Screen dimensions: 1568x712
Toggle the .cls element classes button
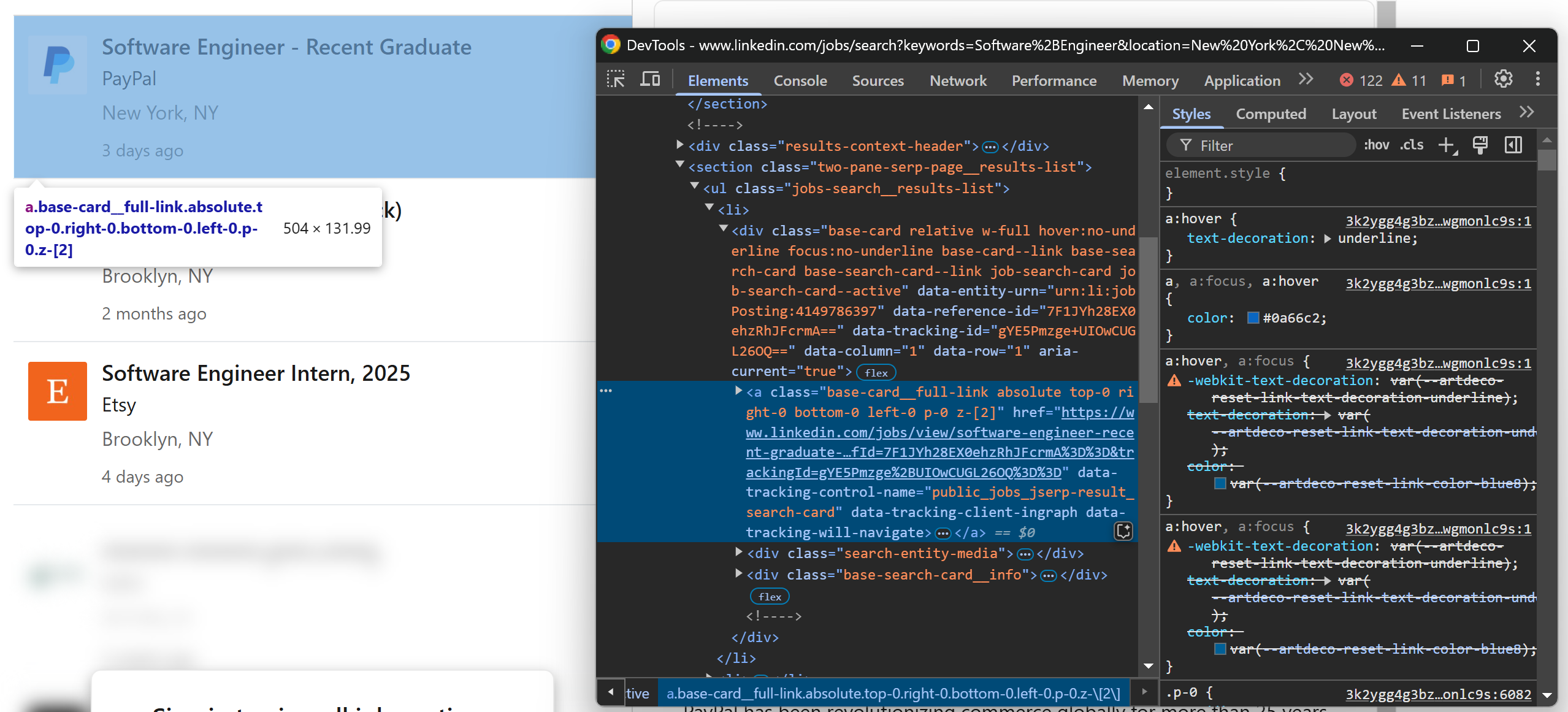click(x=1412, y=145)
